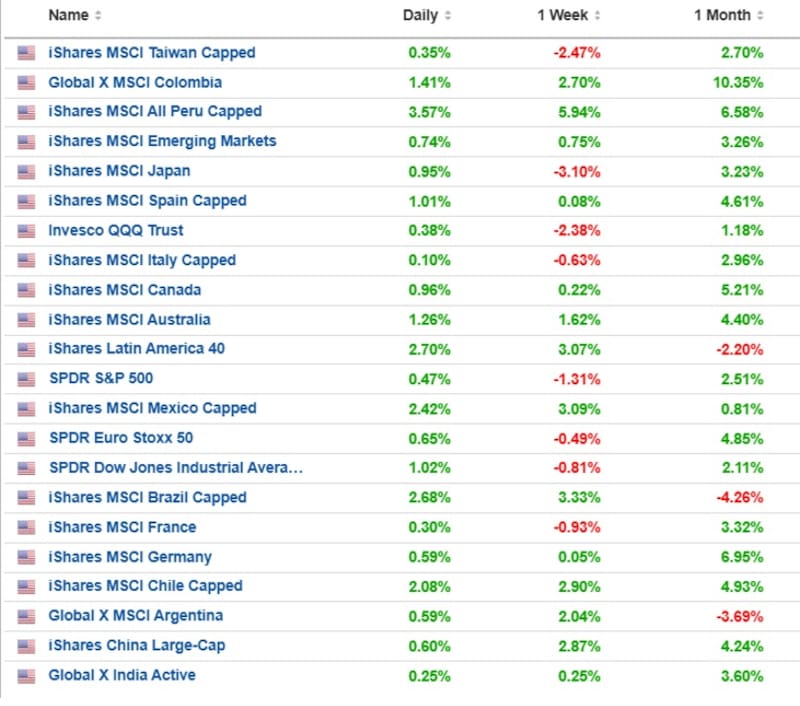Click flag icon beside iShares MSCI Mexico Capped

click(x=26, y=409)
